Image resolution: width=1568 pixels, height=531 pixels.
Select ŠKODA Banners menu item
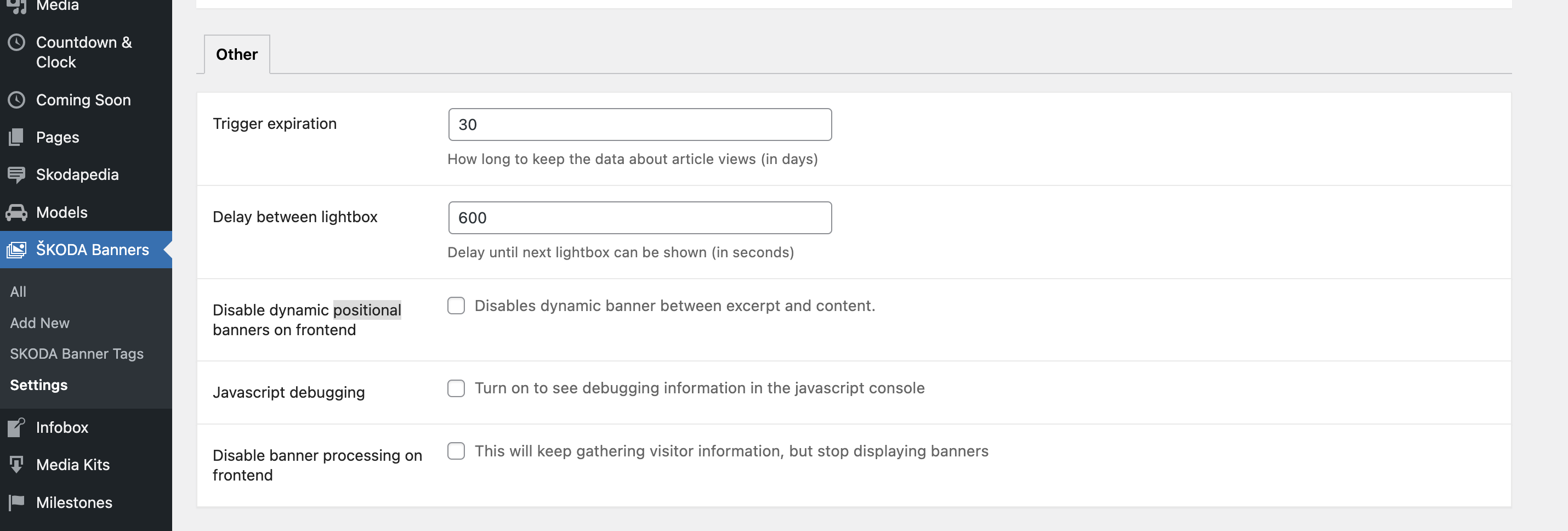point(86,250)
